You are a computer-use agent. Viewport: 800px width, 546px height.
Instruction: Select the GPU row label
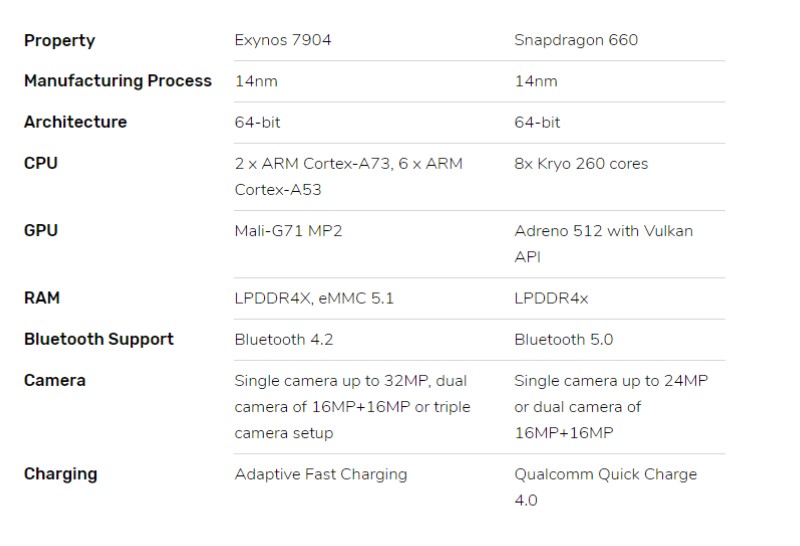(41, 231)
